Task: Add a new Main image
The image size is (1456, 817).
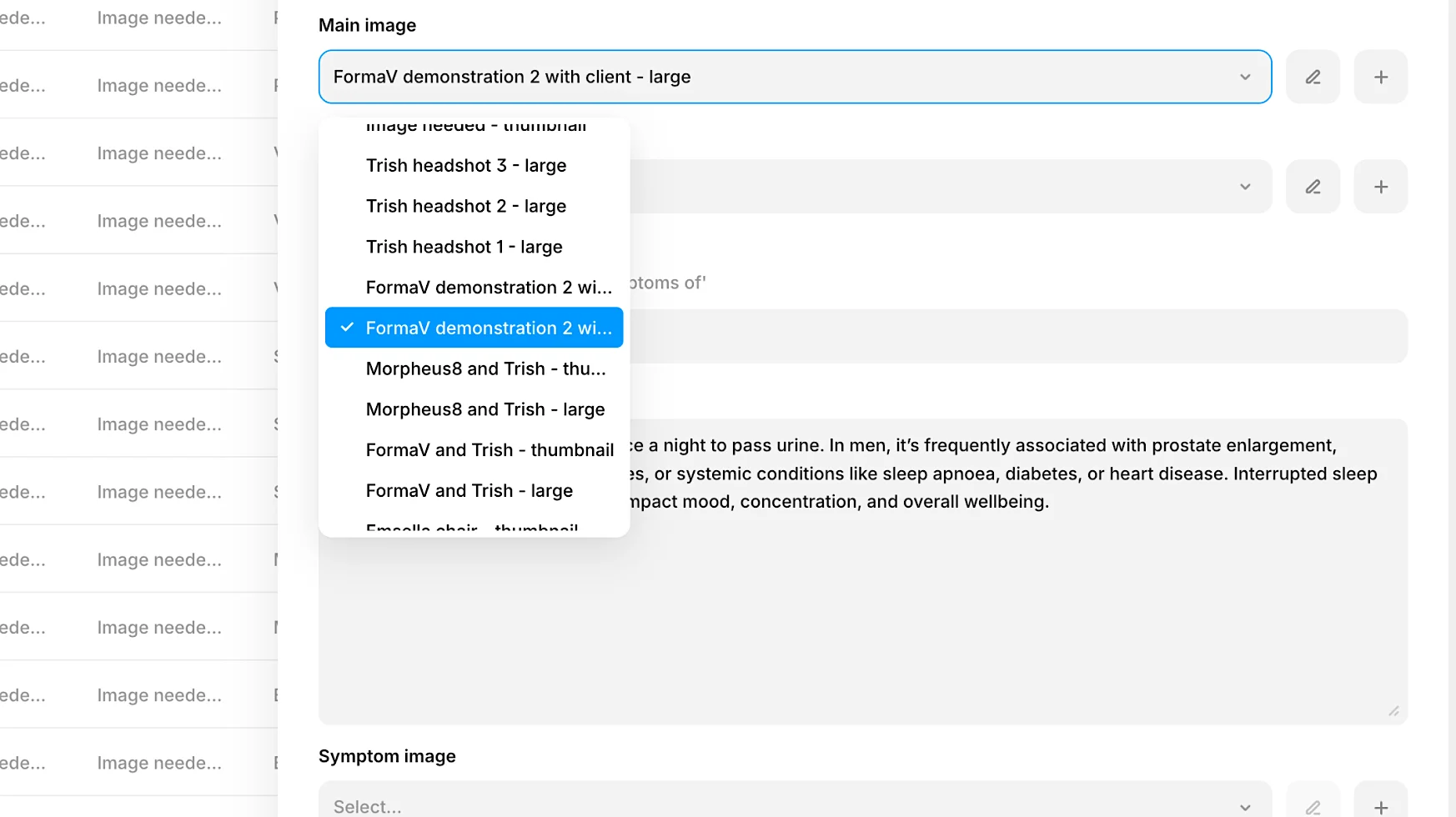Action: pos(1380,77)
